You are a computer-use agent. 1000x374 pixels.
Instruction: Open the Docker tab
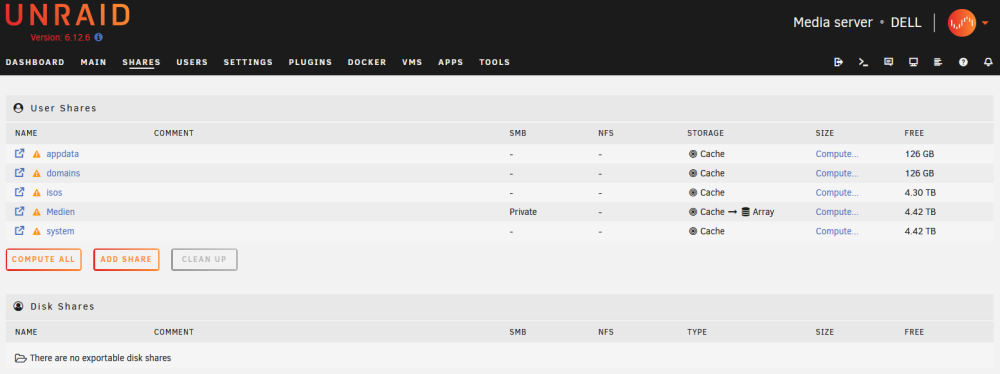coord(367,62)
